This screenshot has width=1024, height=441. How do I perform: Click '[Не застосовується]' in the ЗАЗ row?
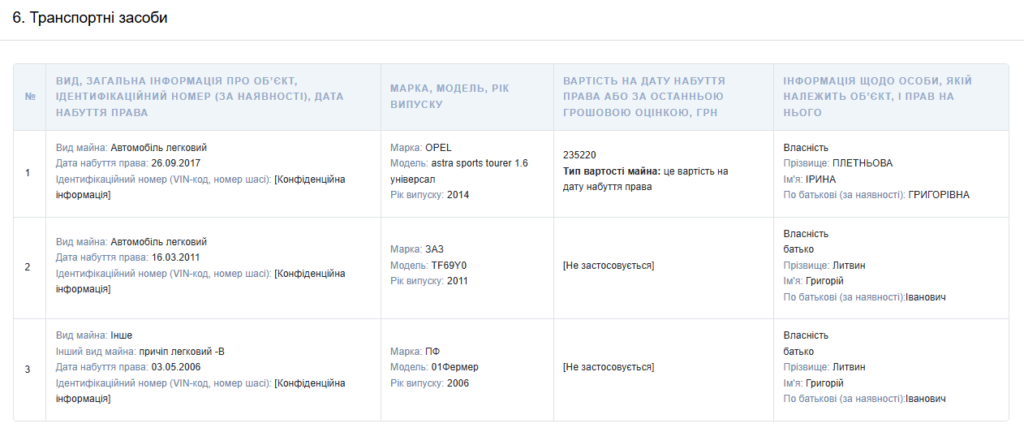coord(608,265)
